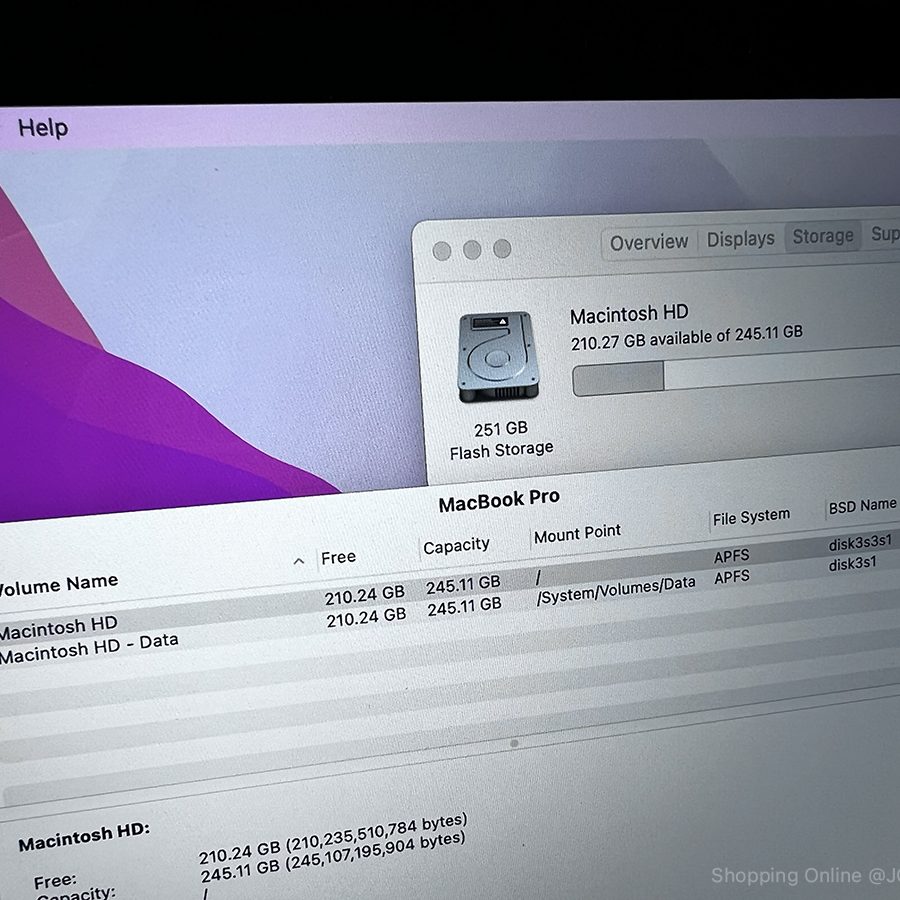Sort by the File System column header
900x900 pixels.
[751, 517]
